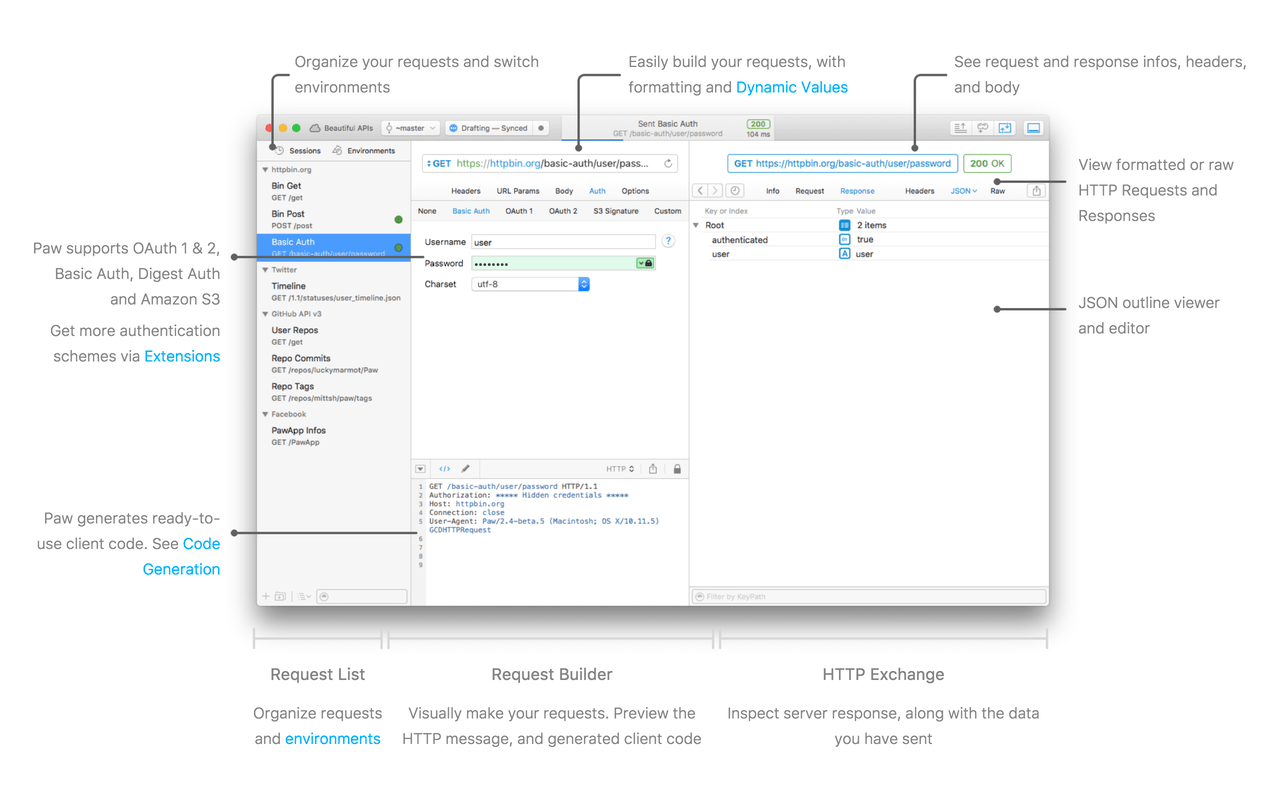The height and width of the screenshot is (800, 1280).
Task: Click the blue split view icon in the toolbar
Action: tap(1005, 128)
